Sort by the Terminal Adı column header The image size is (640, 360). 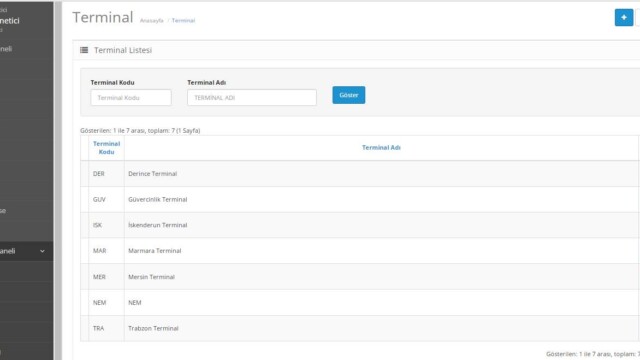coord(381,148)
